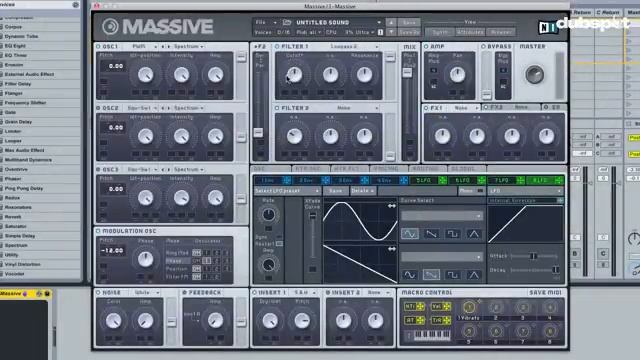Toggle OSC1 on/off power button
640x360 pixels.
[98, 47]
